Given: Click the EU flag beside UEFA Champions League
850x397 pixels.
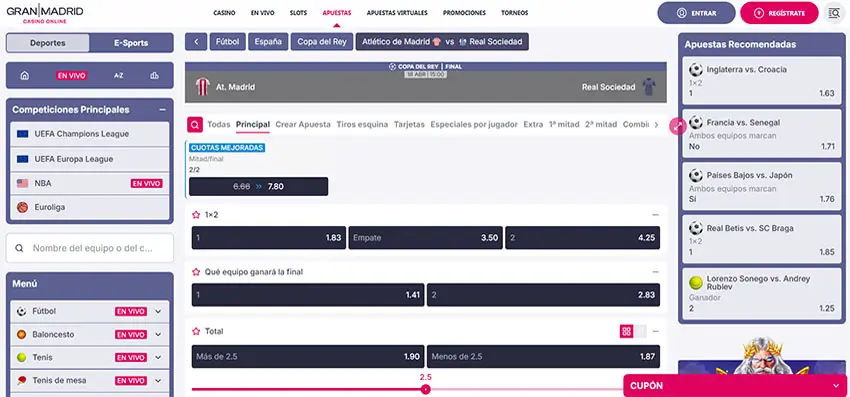Looking at the screenshot, I should click(x=22, y=134).
